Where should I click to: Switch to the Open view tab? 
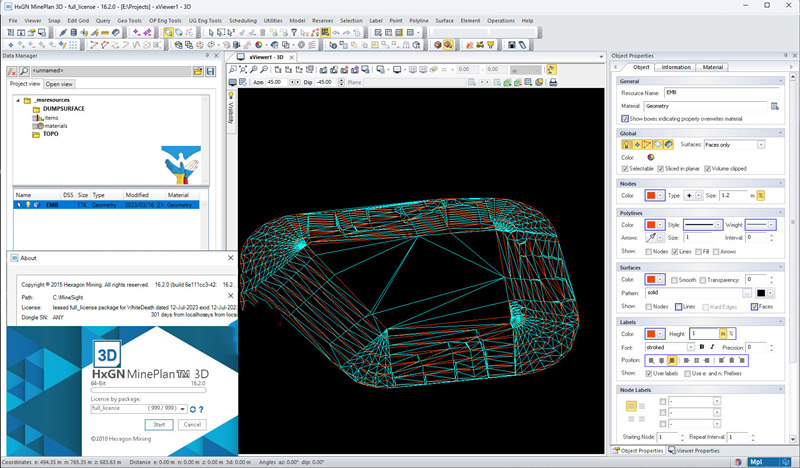point(59,84)
